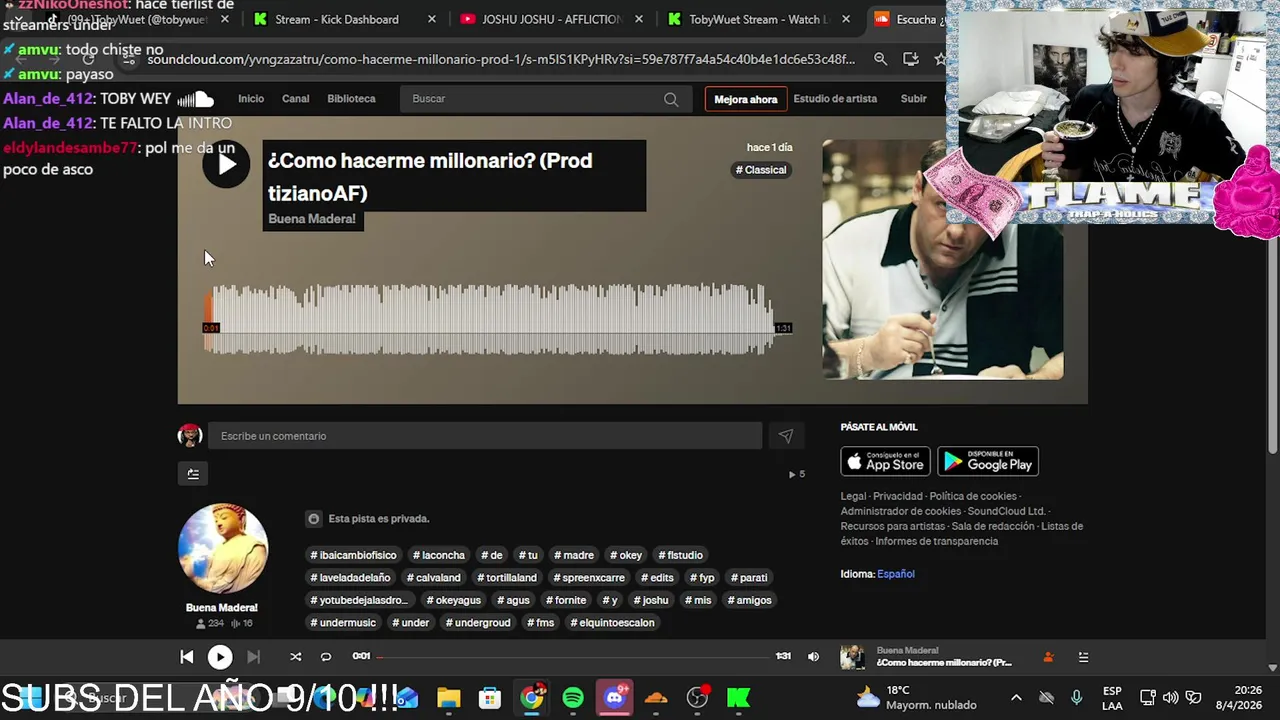Go to Inicio in SoundCloud nav
The width and height of the screenshot is (1280, 720).
(x=251, y=99)
